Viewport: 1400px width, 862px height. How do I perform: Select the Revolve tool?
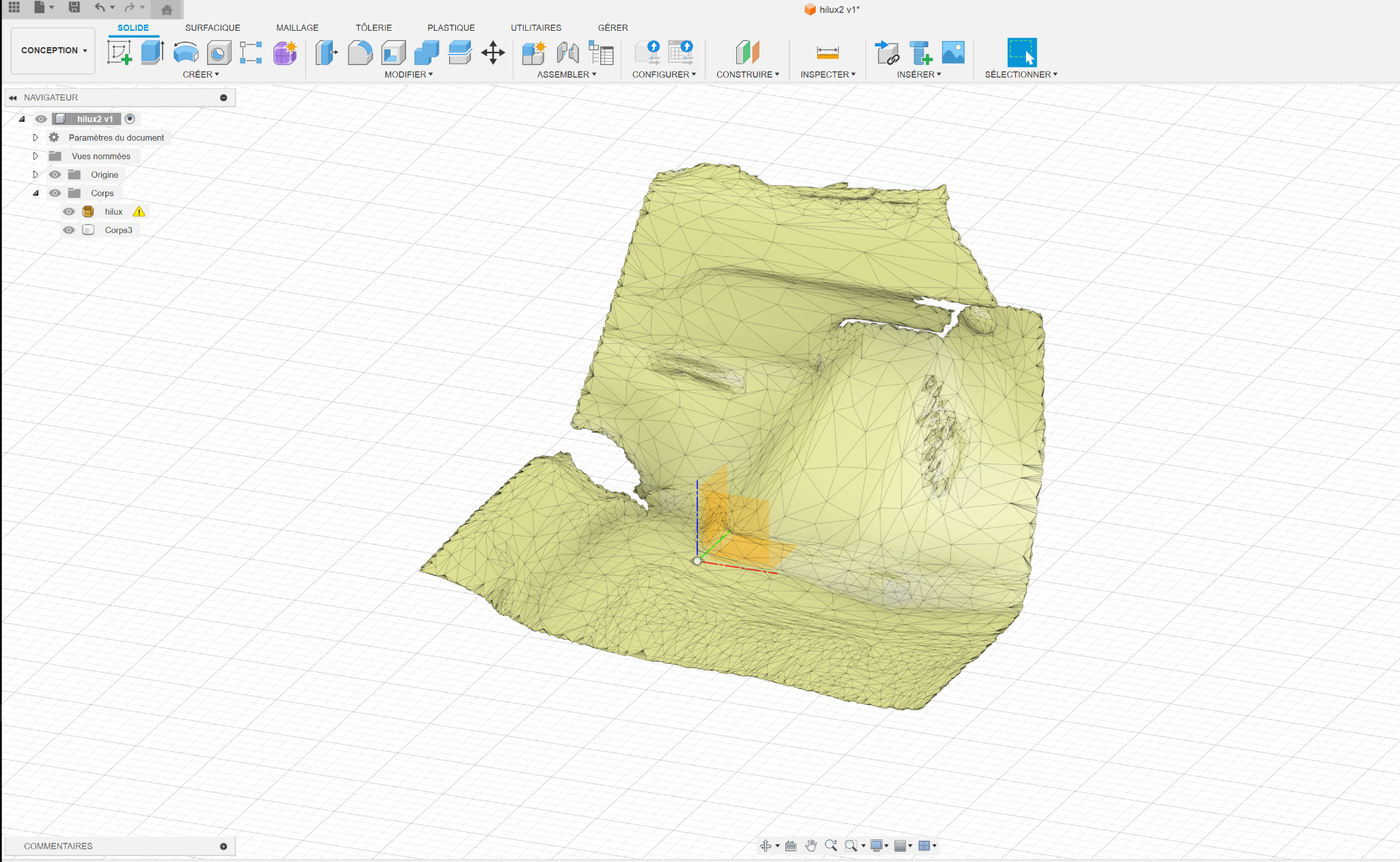pyautogui.click(x=186, y=53)
